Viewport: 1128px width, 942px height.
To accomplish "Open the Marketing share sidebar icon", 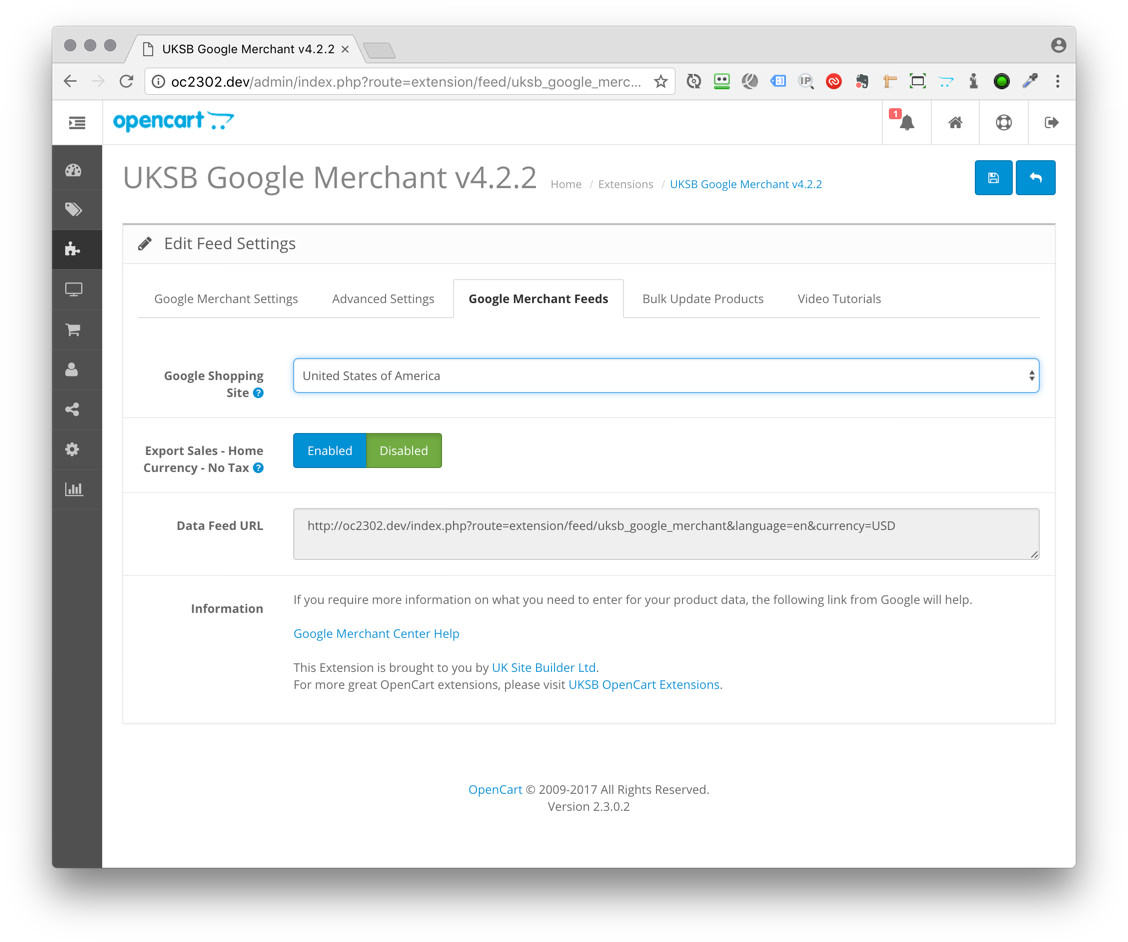I will 73,409.
